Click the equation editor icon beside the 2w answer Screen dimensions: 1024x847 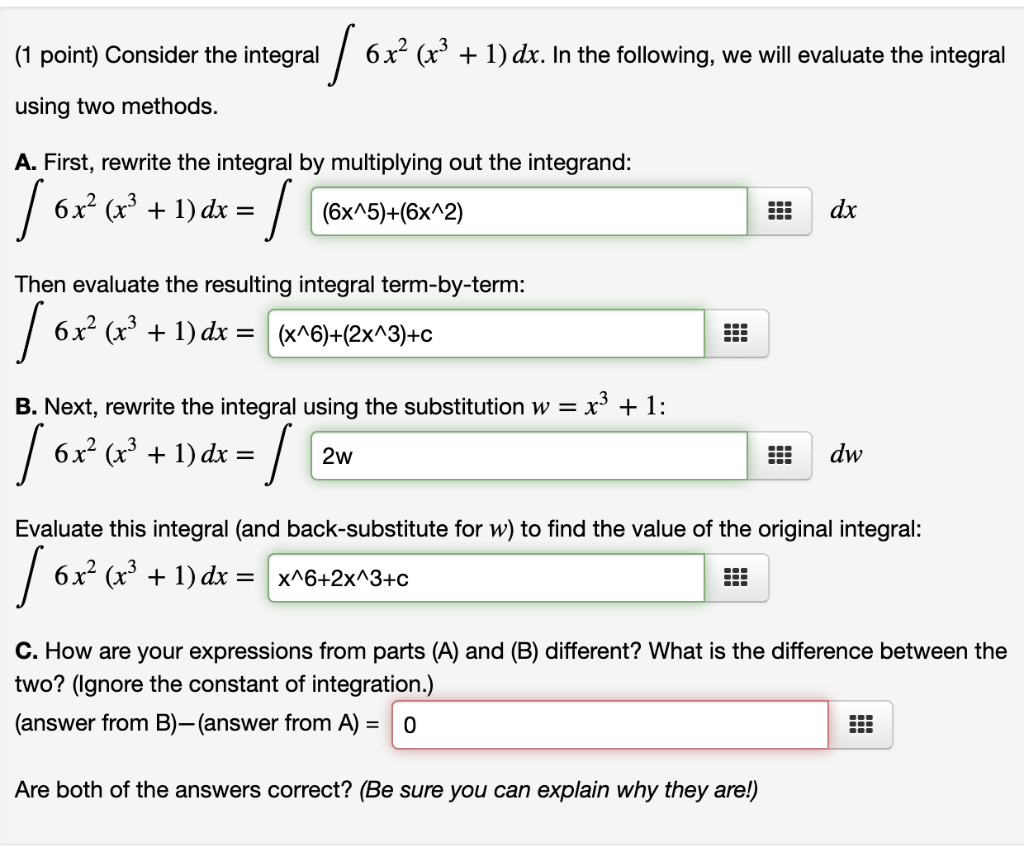pos(781,454)
